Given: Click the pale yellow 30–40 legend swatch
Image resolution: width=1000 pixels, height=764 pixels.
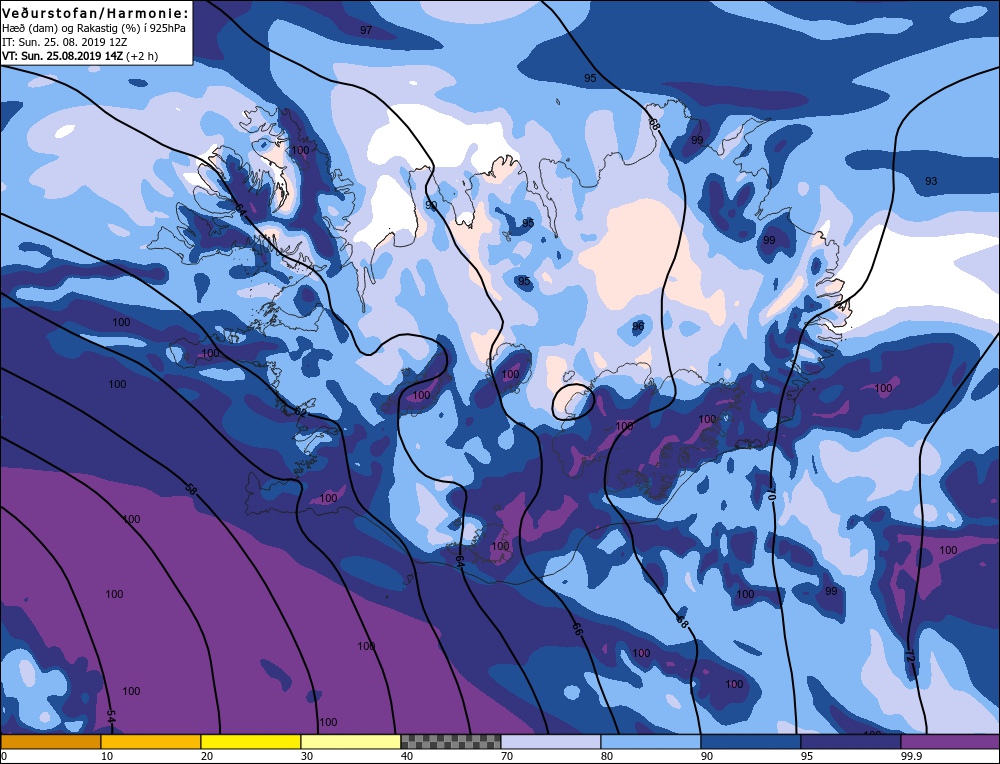Looking at the screenshot, I should [x=351, y=741].
